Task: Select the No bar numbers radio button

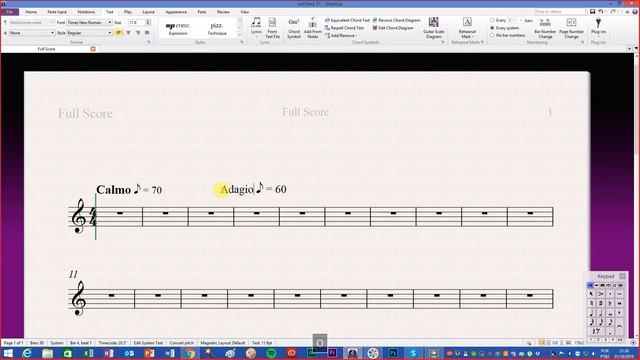Action: tap(492, 36)
